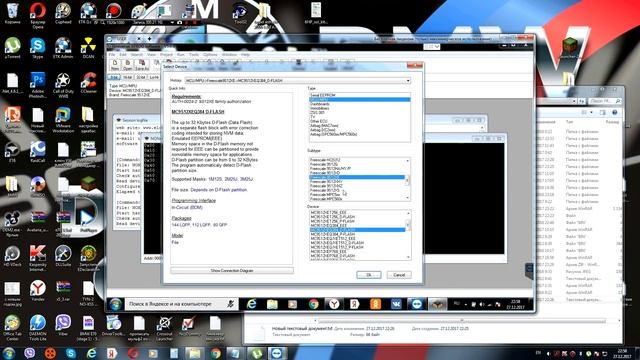Open Viber from the host bottom taskbar
The width and height of the screenshot is (640, 360).
coord(29,353)
